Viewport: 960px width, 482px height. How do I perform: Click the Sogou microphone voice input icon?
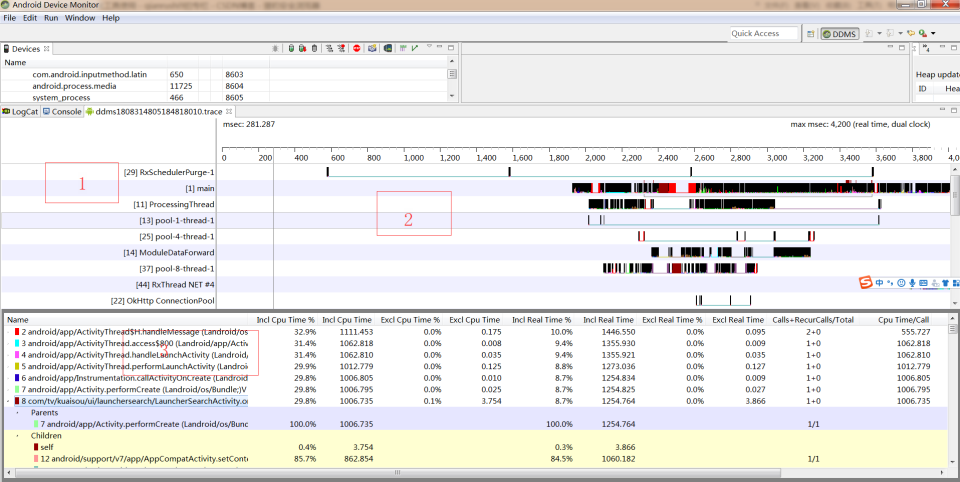(912, 283)
